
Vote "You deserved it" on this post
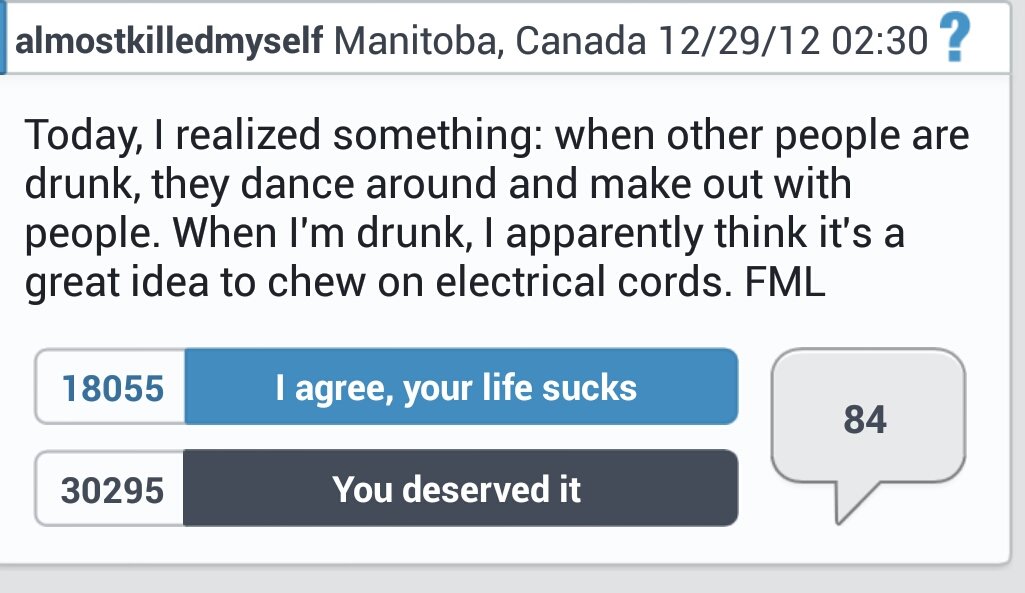pyautogui.click(x=460, y=489)
